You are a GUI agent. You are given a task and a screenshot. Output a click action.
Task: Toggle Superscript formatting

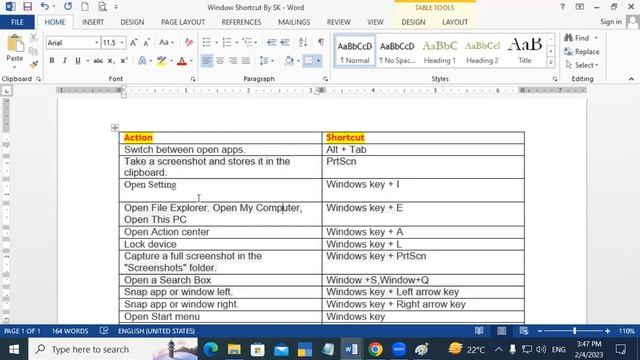124,61
